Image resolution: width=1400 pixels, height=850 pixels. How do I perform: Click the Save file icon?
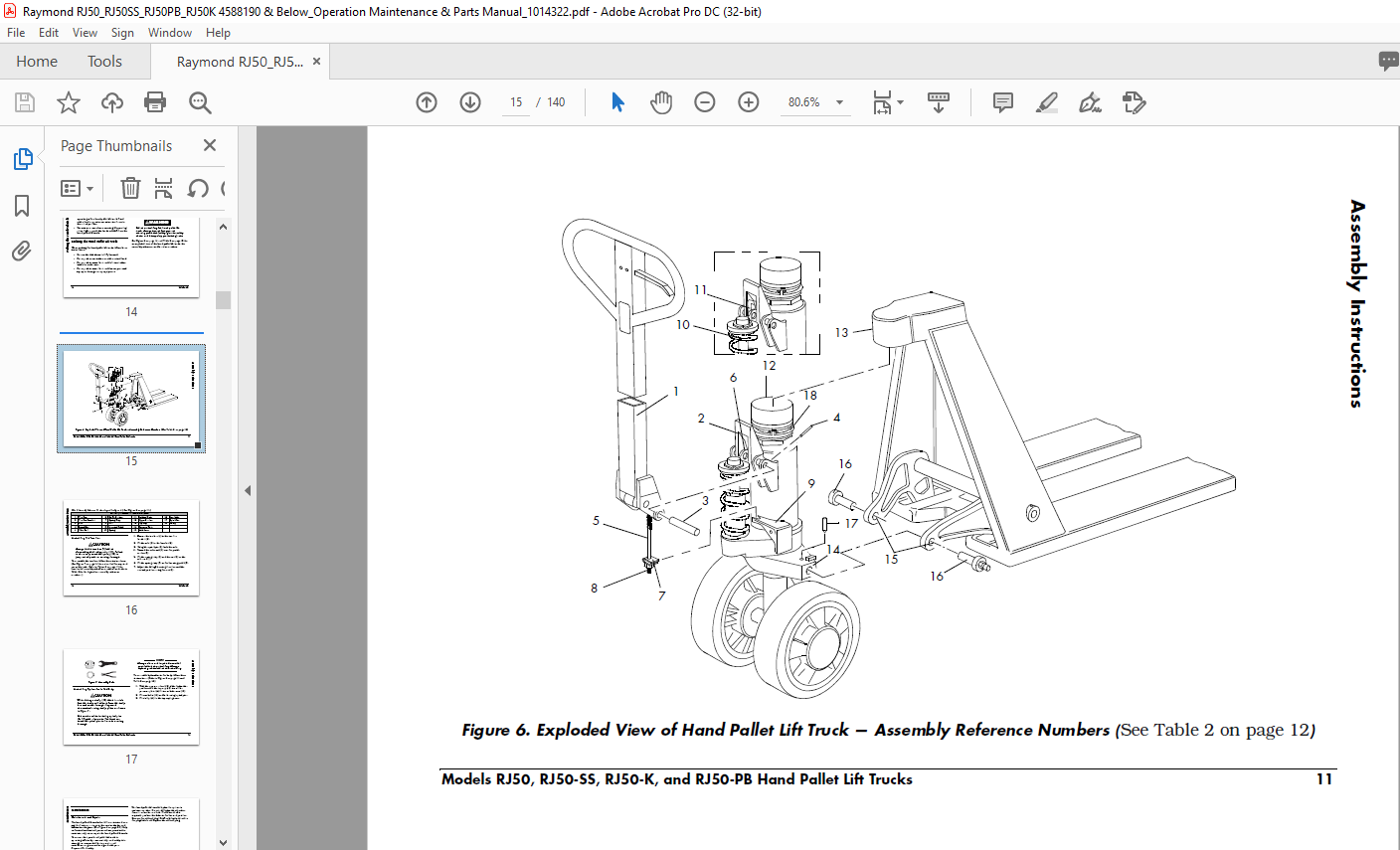coord(25,102)
